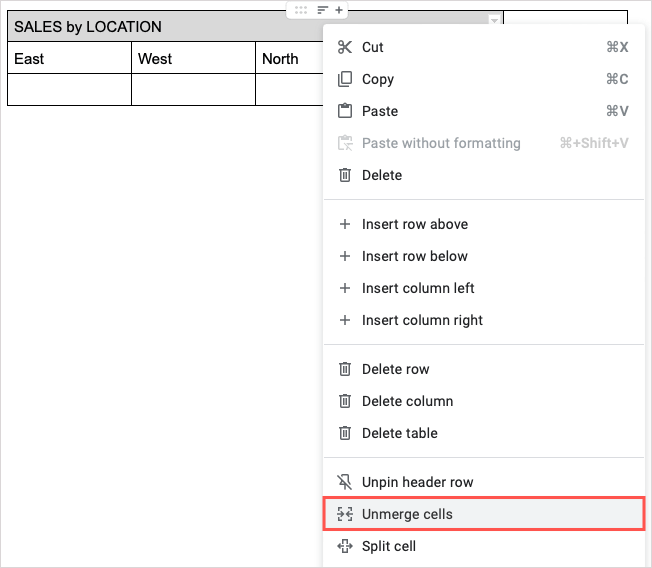This screenshot has width=652, height=568.
Task: Choose Insert column left
Action: click(418, 288)
